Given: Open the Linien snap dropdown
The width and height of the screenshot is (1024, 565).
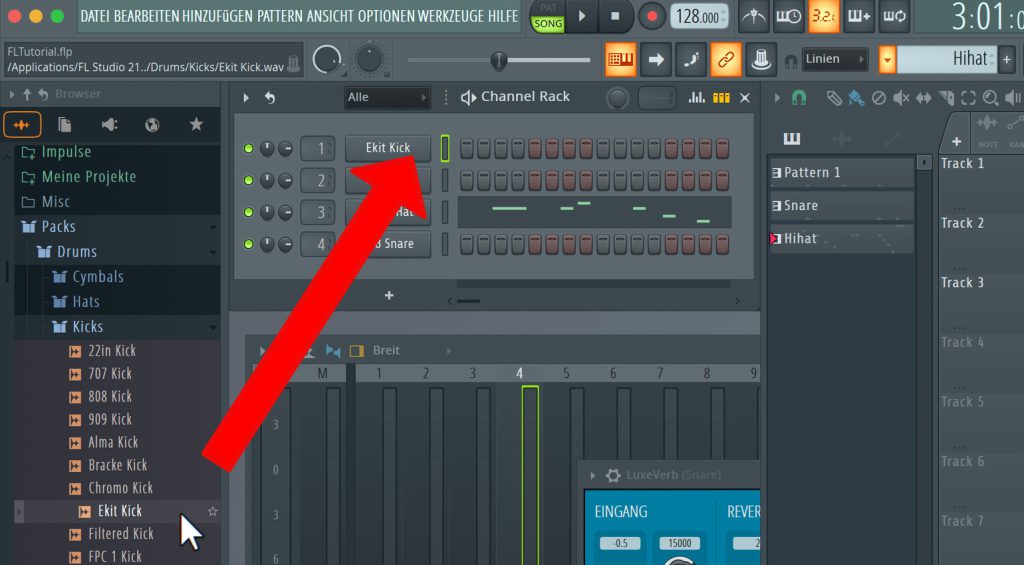Looking at the screenshot, I should [835, 59].
